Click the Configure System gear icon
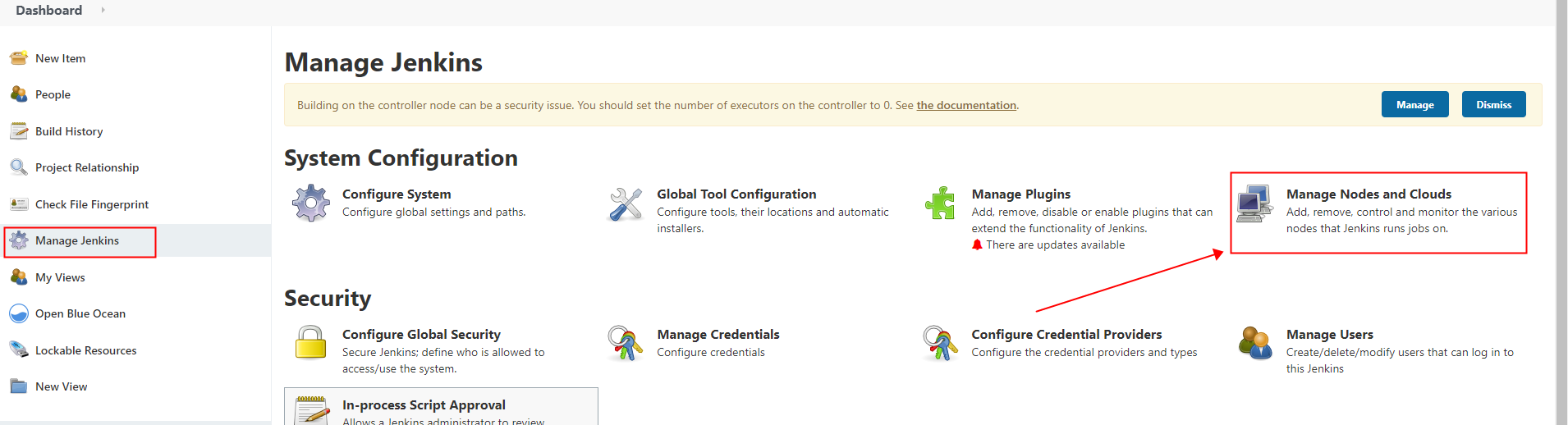 click(x=311, y=203)
